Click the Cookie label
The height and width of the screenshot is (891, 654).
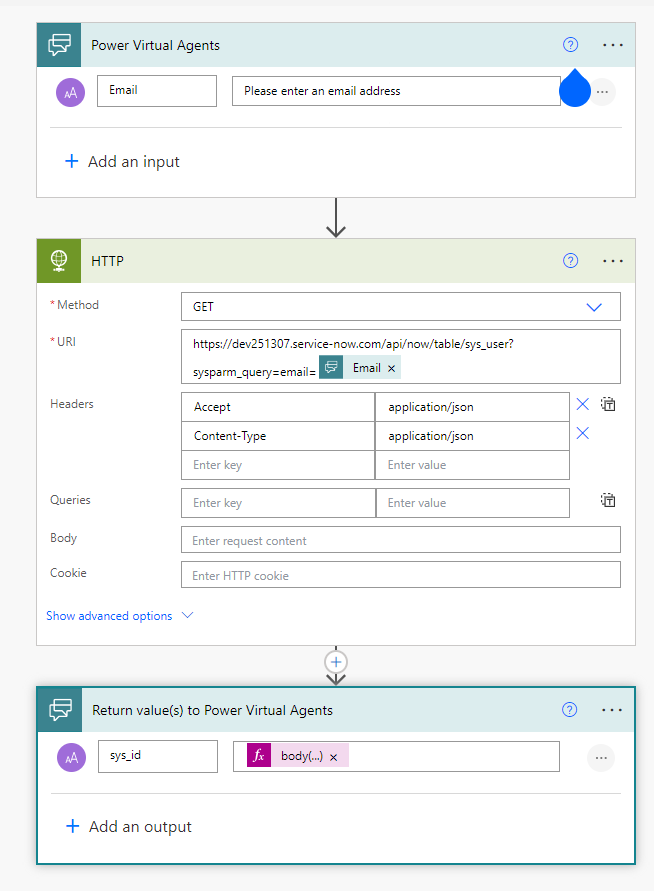[x=68, y=573]
